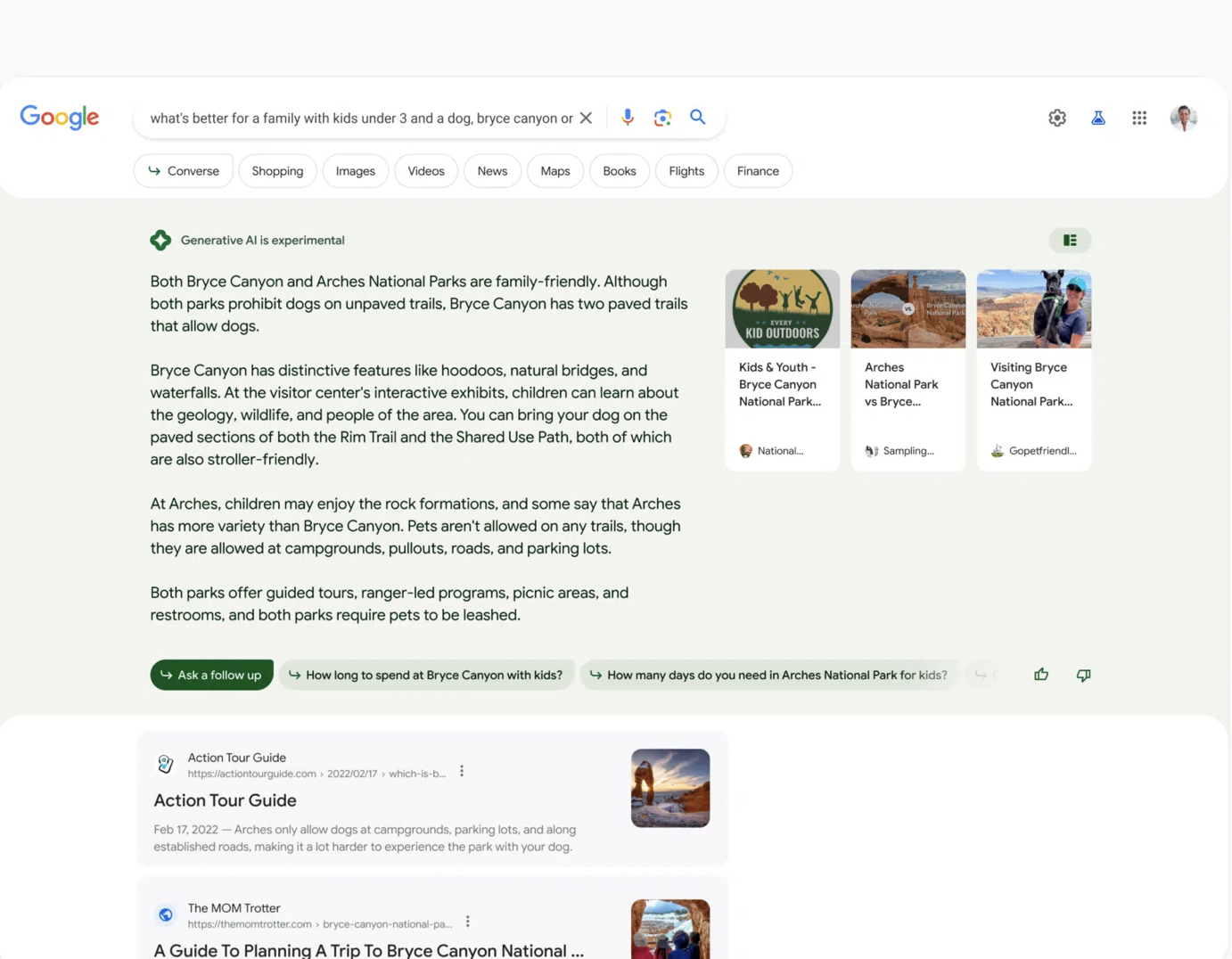
Task: Click the Arches vs Bryce comparison thumbnail
Action: pyautogui.click(x=908, y=308)
